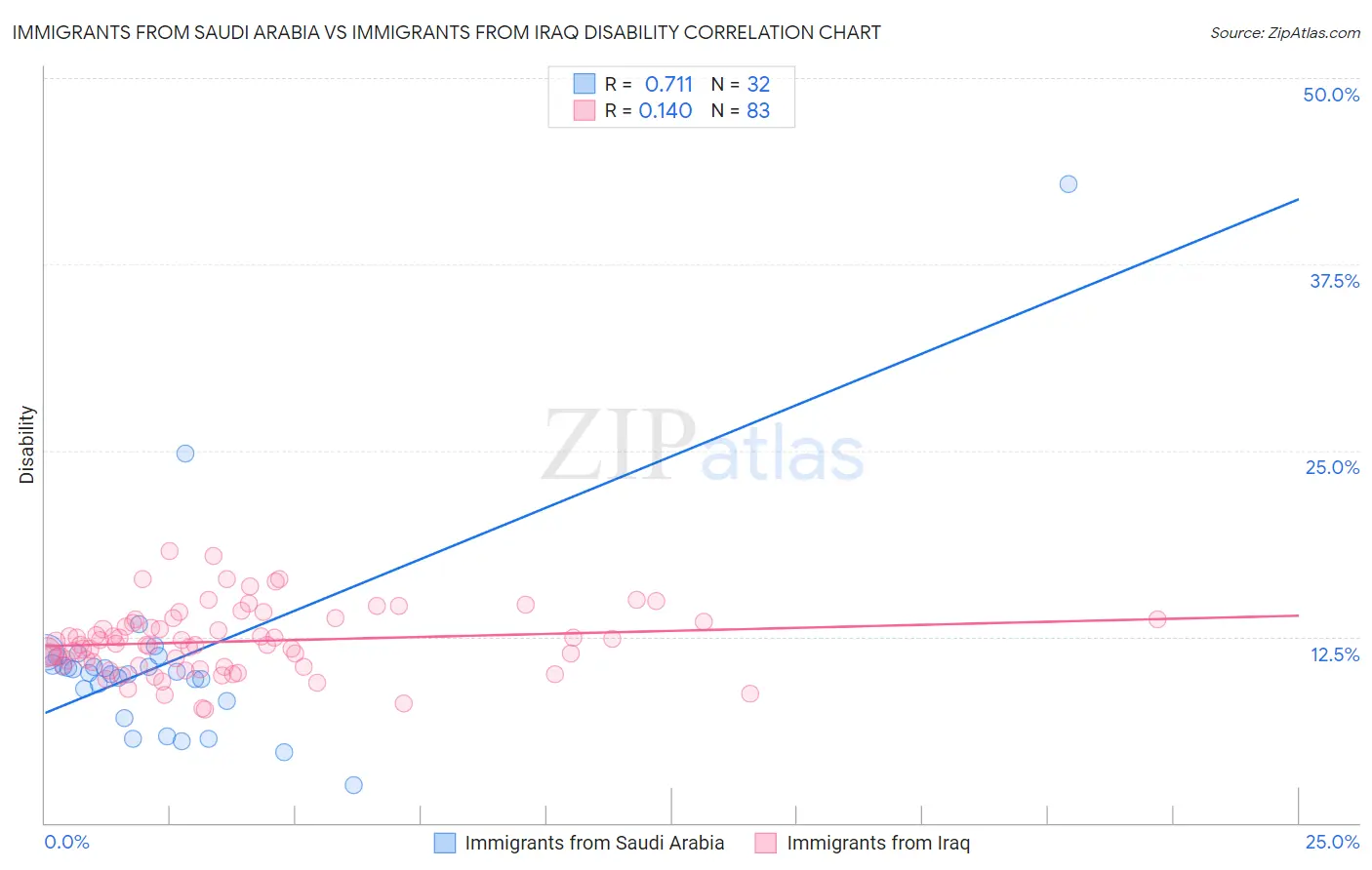1372x870 pixels.
Task: Click the 37.5% y-axis label
Action: pos(1334,281)
